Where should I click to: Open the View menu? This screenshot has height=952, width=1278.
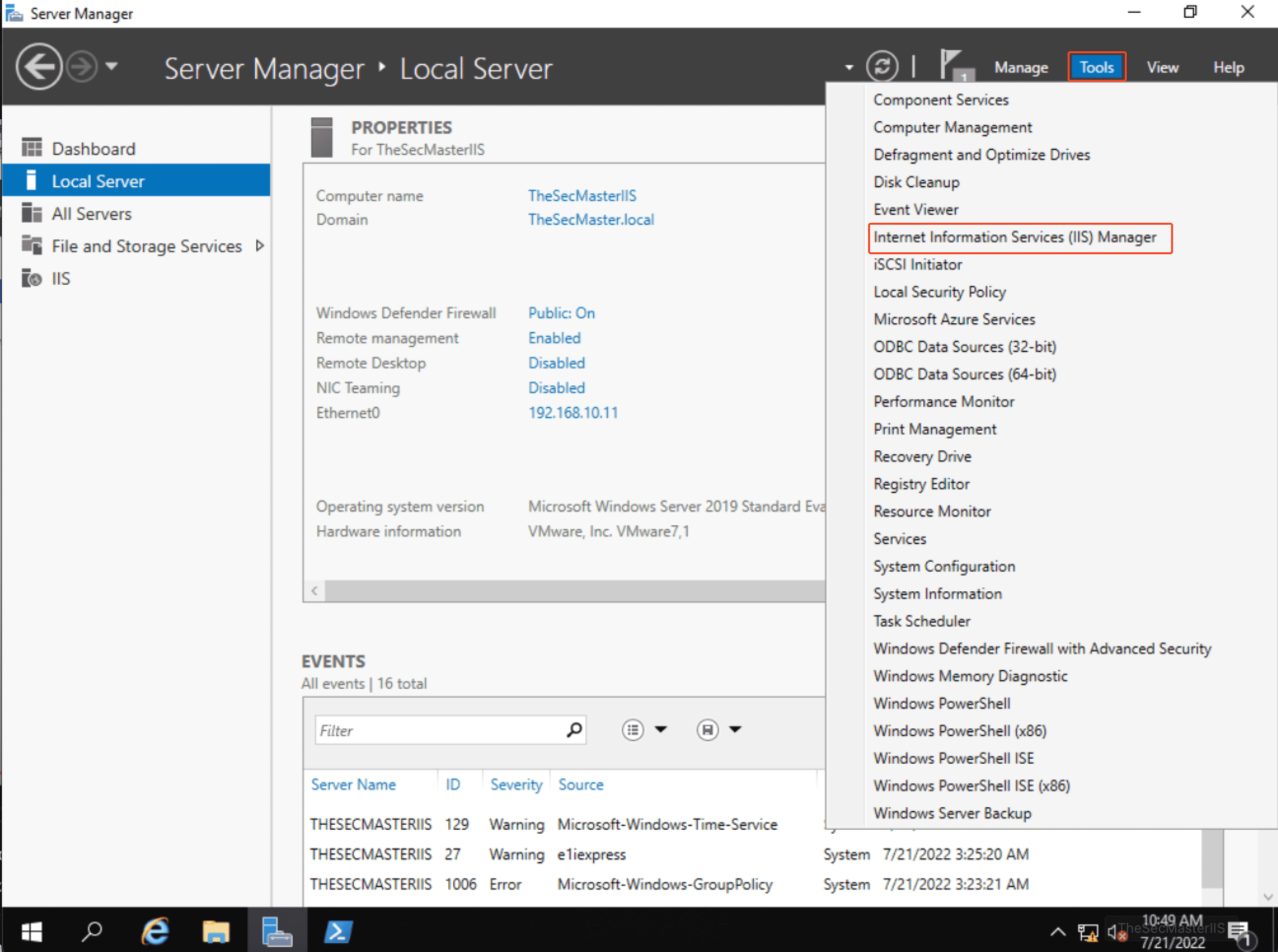point(1162,68)
